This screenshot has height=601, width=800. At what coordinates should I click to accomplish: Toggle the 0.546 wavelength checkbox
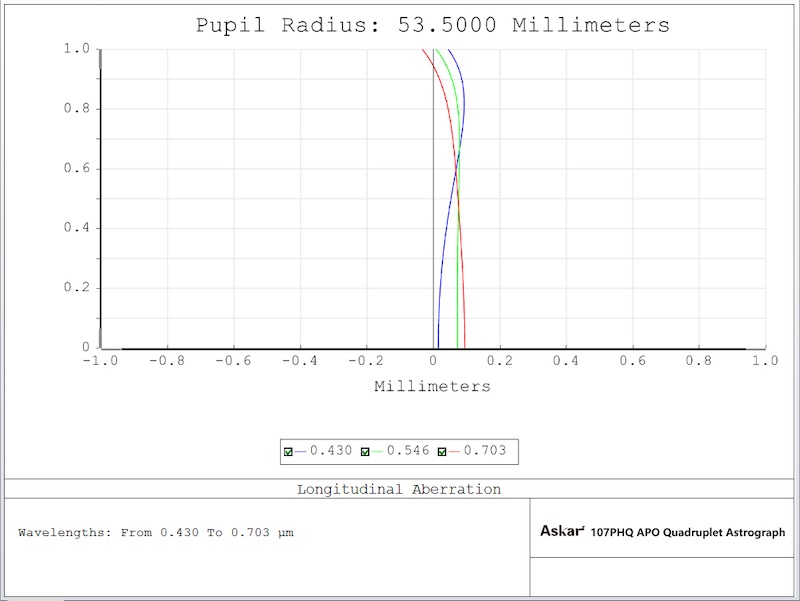(x=365, y=452)
